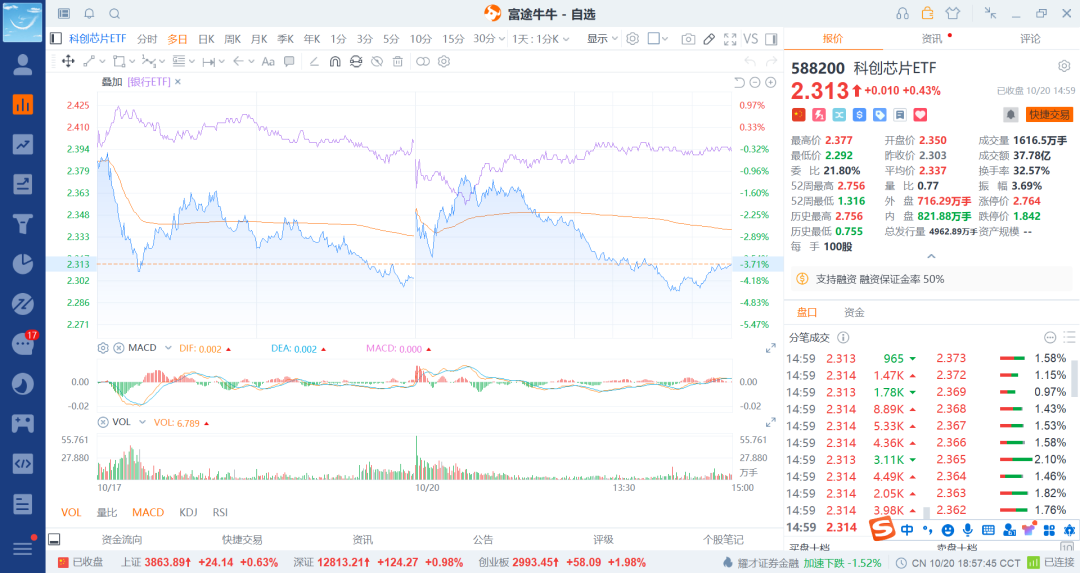Image resolution: width=1080 pixels, height=573 pixels.
Task: Toggle the left panel sidebar layout icon
Action: (x=56, y=39)
